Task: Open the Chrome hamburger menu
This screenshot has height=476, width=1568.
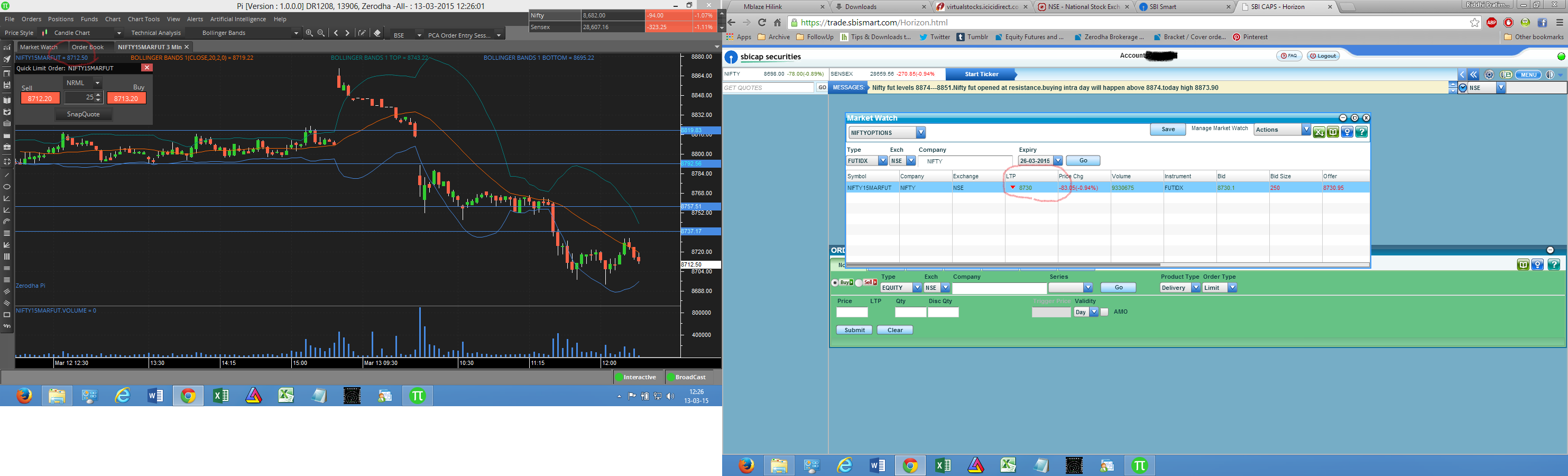Action: (1559, 23)
